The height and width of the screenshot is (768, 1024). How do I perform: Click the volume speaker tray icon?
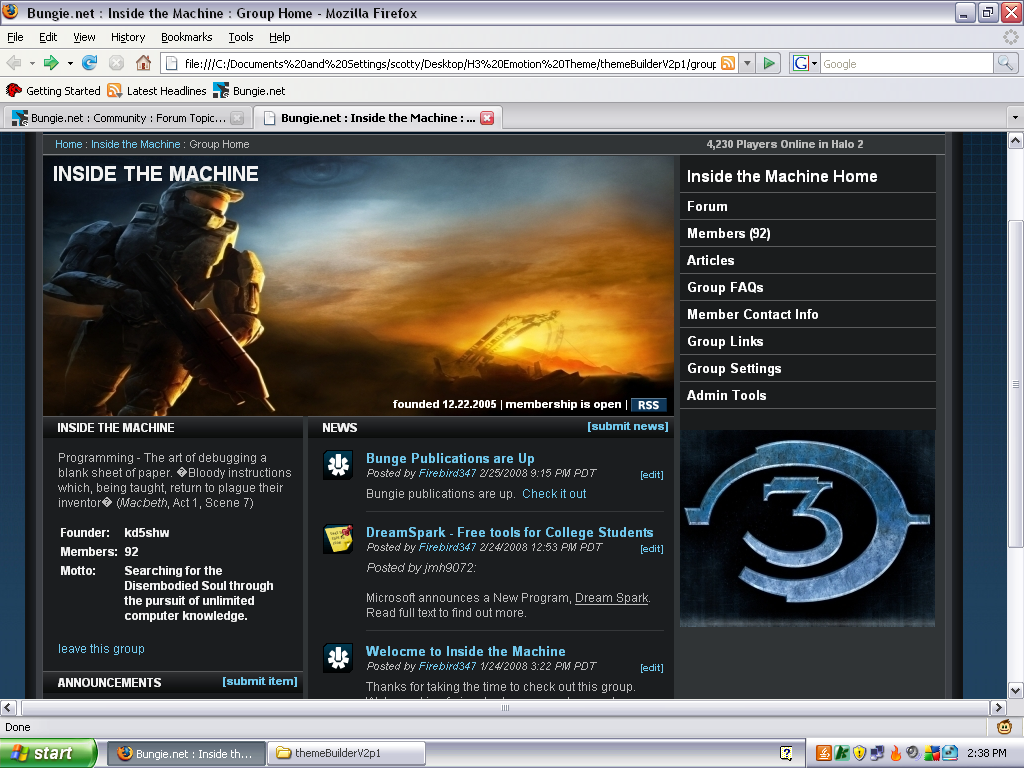pos(911,753)
